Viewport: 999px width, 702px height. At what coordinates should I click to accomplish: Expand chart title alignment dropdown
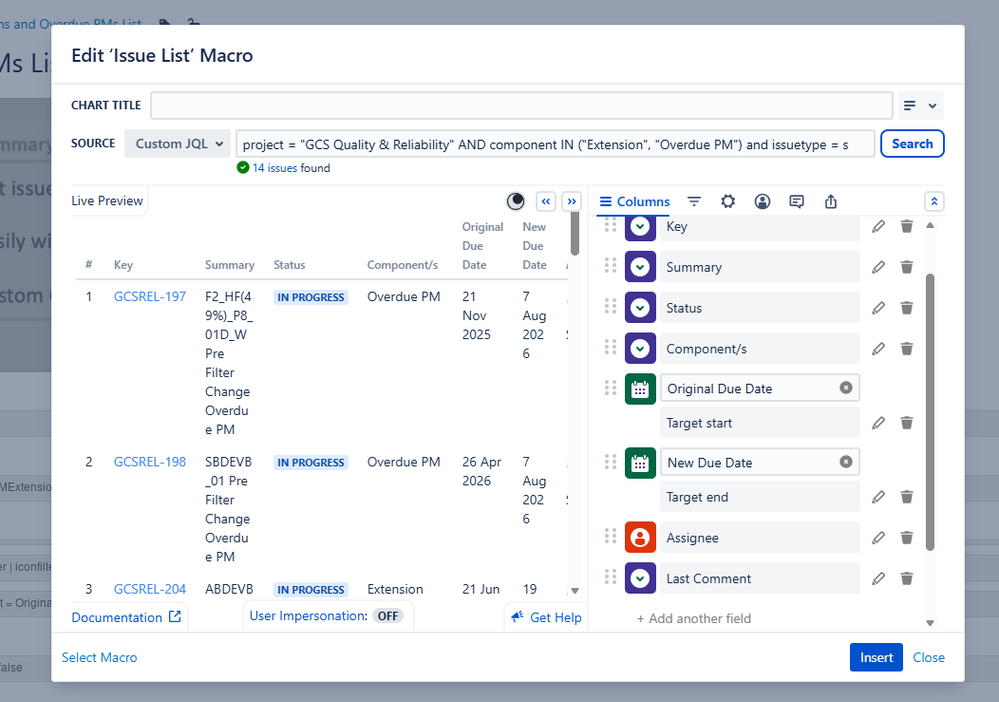921,106
